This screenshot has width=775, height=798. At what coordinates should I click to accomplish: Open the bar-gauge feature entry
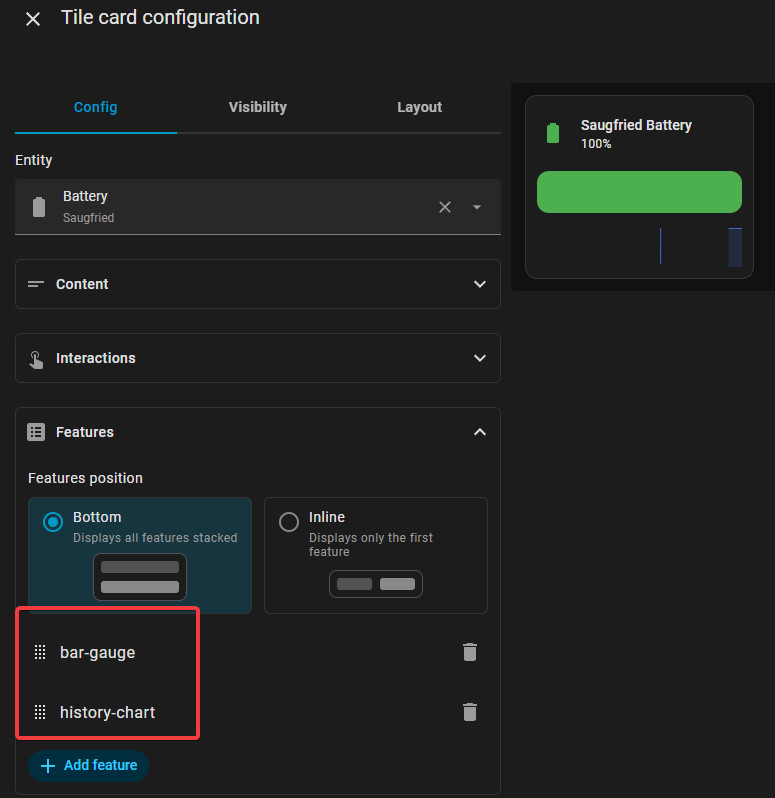(x=98, y=652)
